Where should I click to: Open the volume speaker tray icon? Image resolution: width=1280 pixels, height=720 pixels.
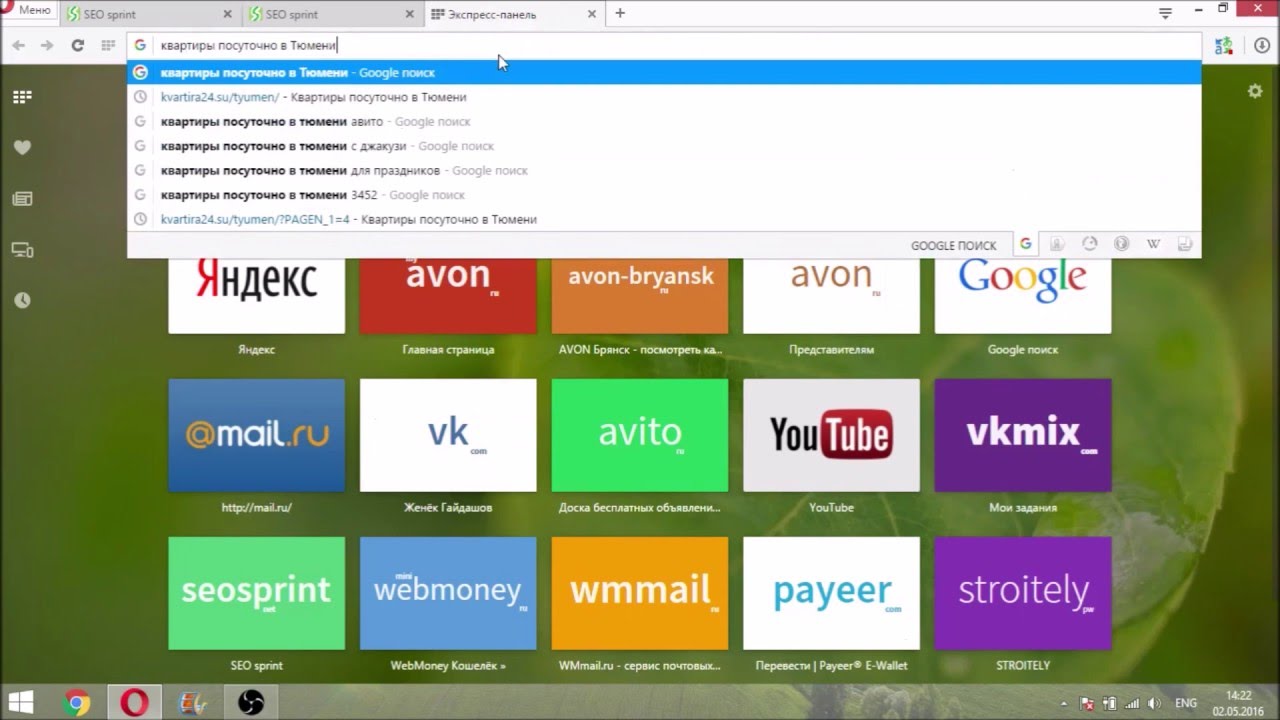pyautogui.click(x=1156, y=704)
